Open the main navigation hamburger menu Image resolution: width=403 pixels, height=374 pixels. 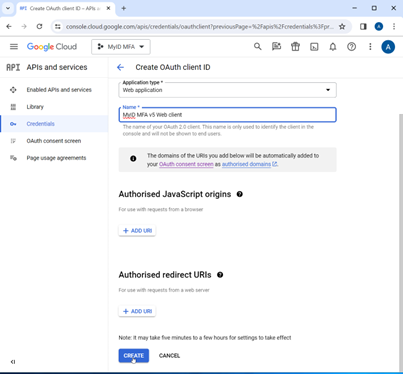pos(14,47)
